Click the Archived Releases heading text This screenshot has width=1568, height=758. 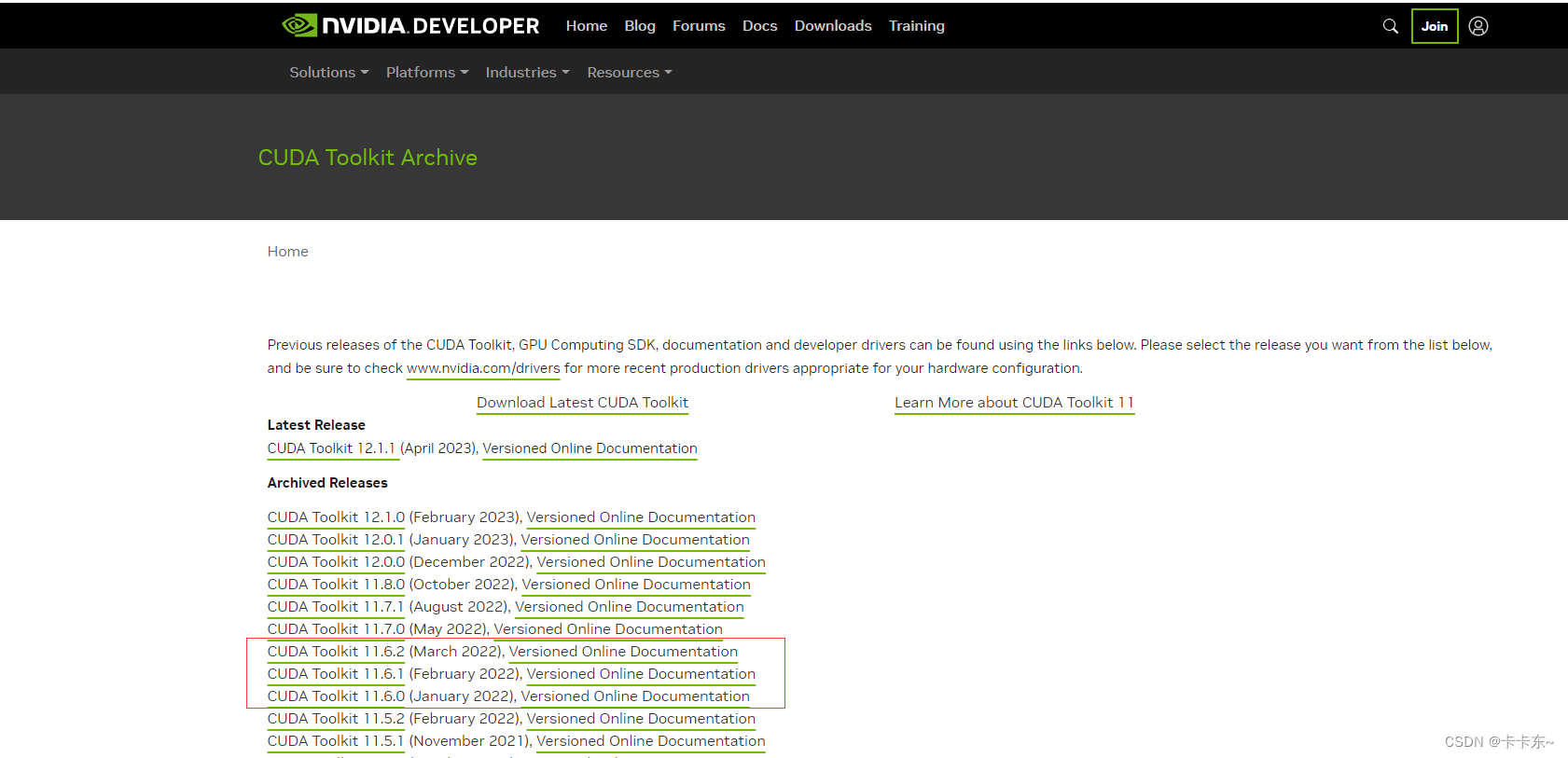click(327, 483)
